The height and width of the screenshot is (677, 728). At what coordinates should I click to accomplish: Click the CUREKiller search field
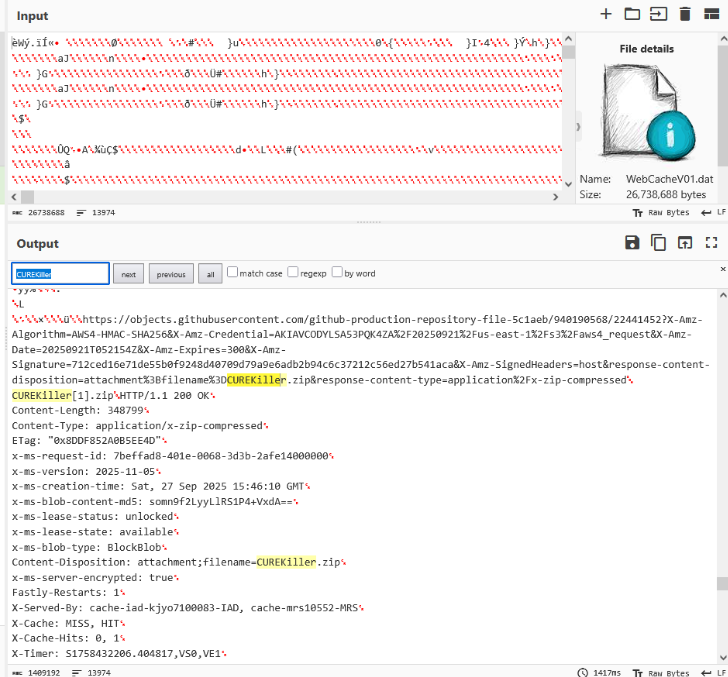point(60,274)
